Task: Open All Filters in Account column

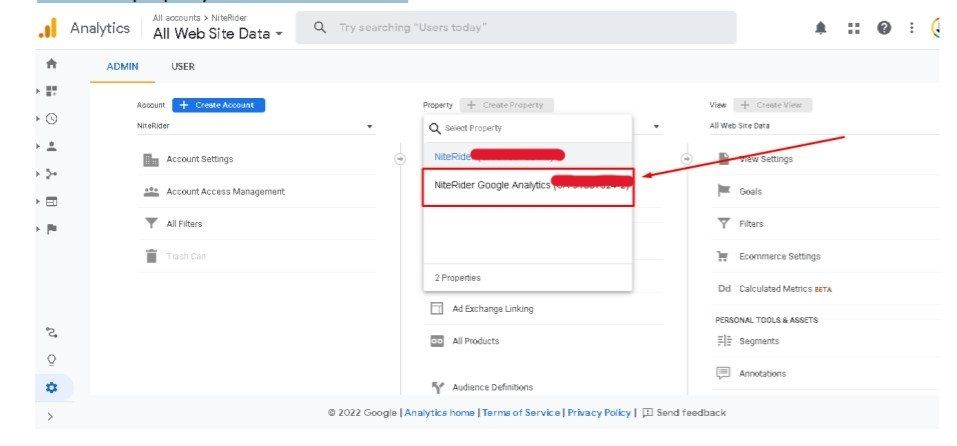Action: (x=184, y=224)
